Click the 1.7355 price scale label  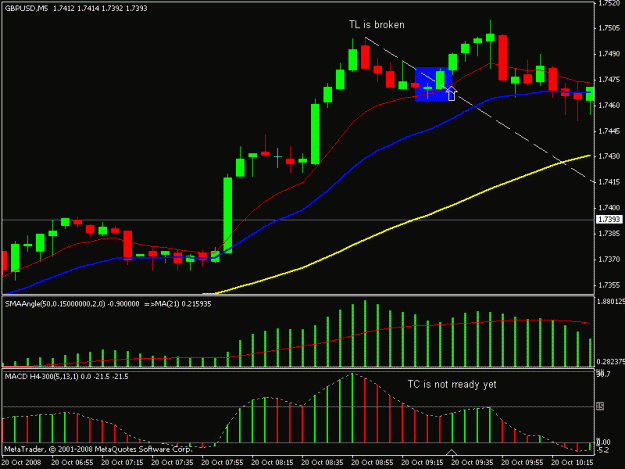pos(609,285)
